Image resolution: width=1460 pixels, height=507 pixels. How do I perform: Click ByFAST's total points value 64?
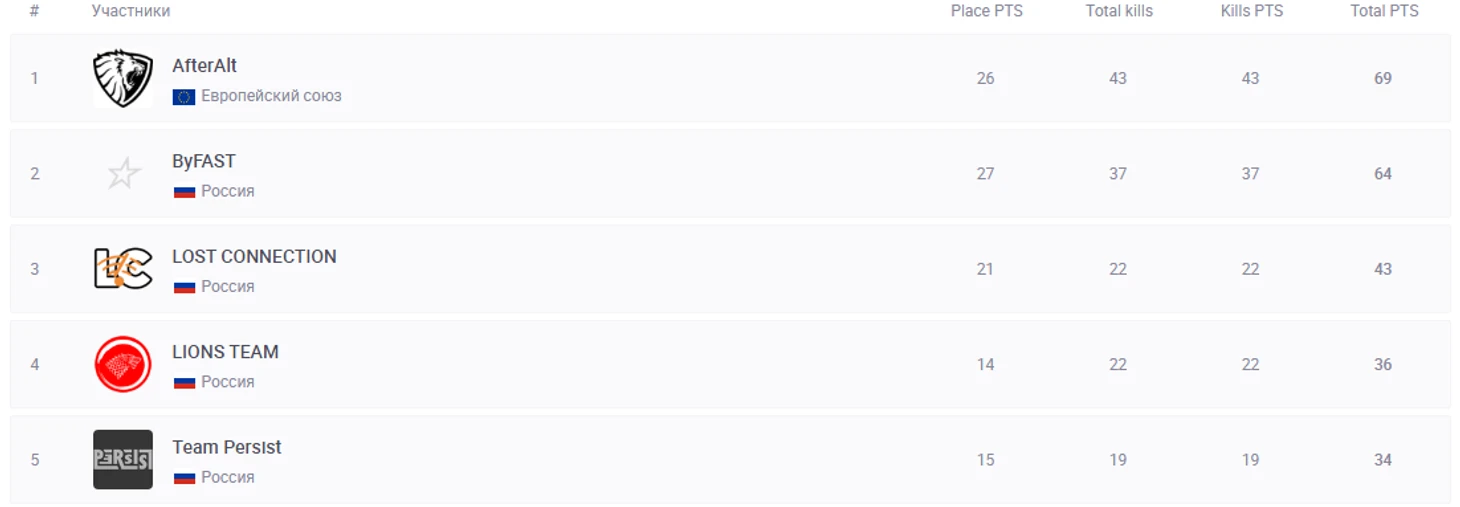[x=1383, y=174]
